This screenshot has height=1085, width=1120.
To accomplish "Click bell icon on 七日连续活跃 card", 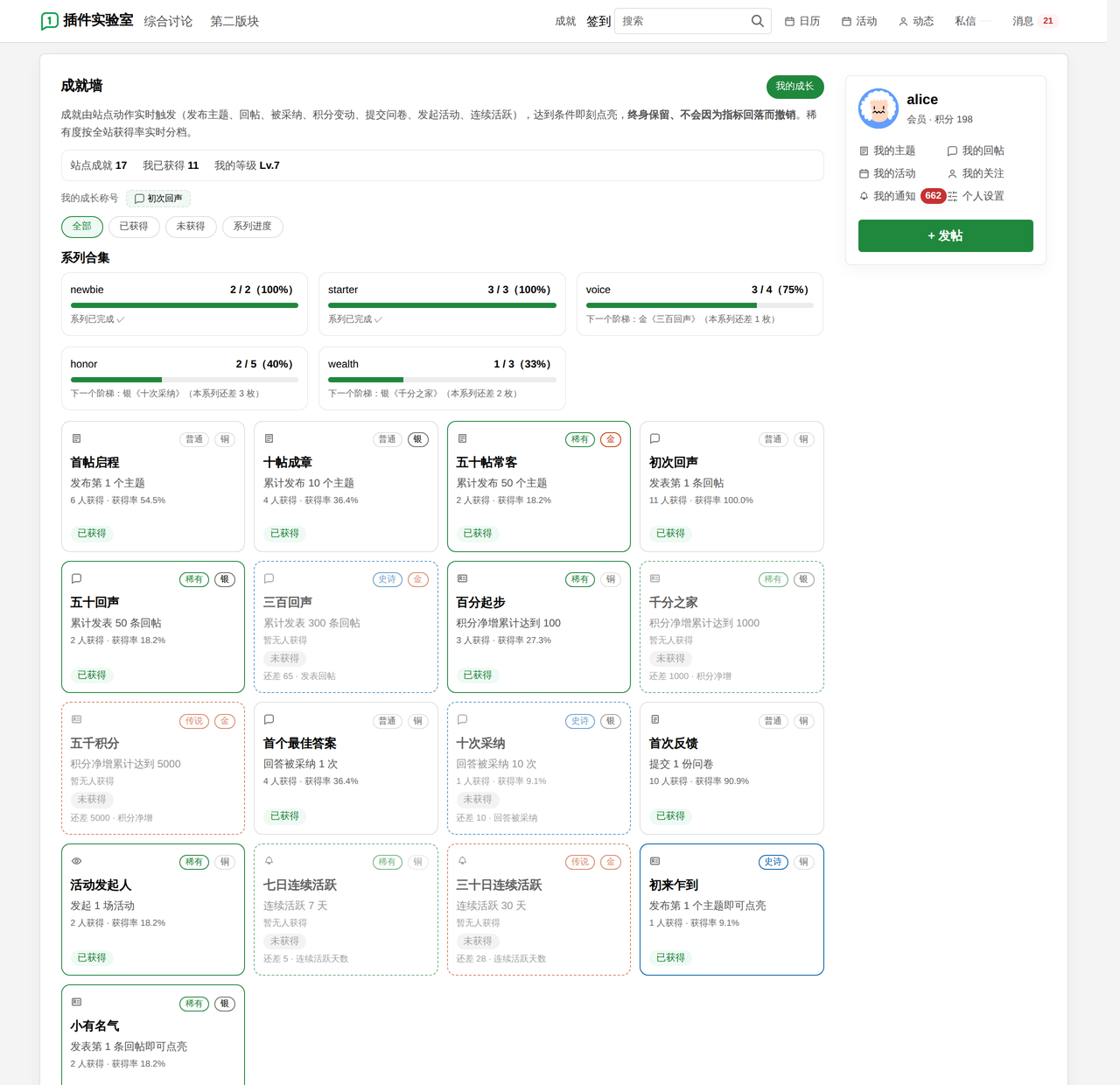I will point(269,861).
